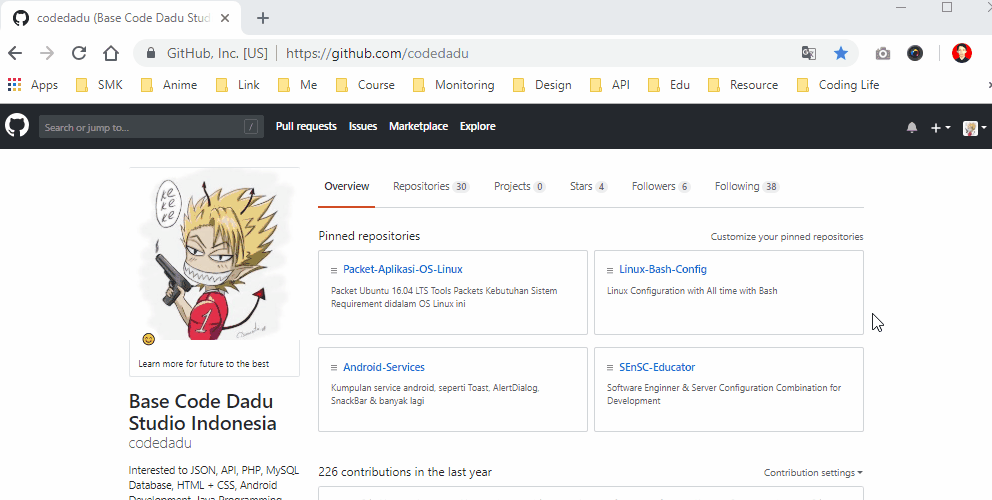Switch to the Repositories tab

(x=430, y=187)
